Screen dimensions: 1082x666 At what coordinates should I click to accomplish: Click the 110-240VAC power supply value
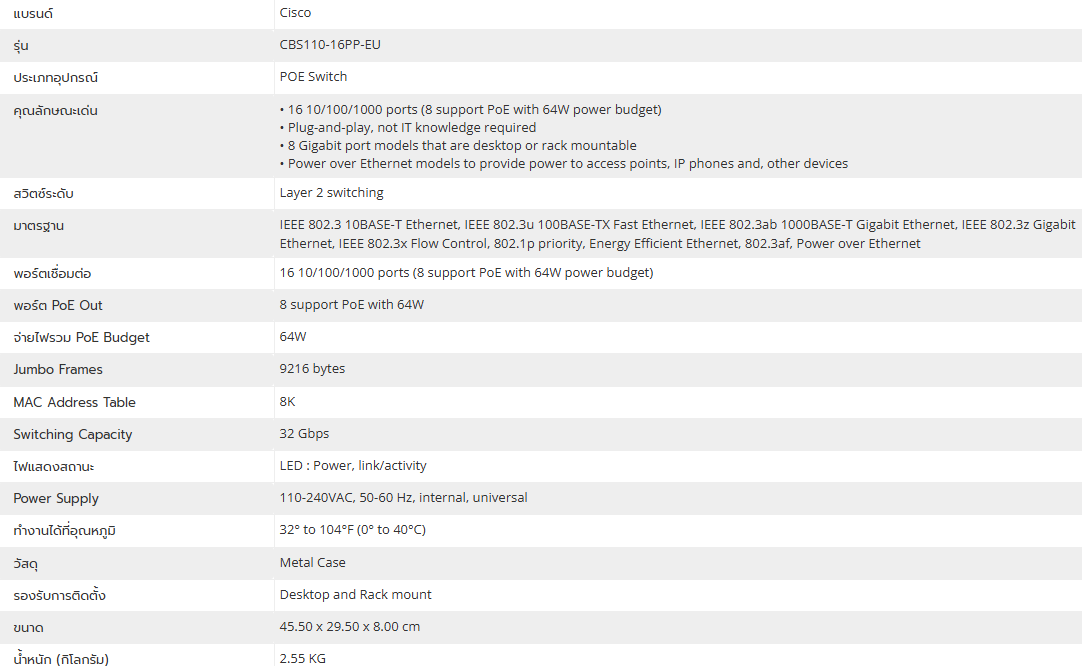click(x=403, y=497)
